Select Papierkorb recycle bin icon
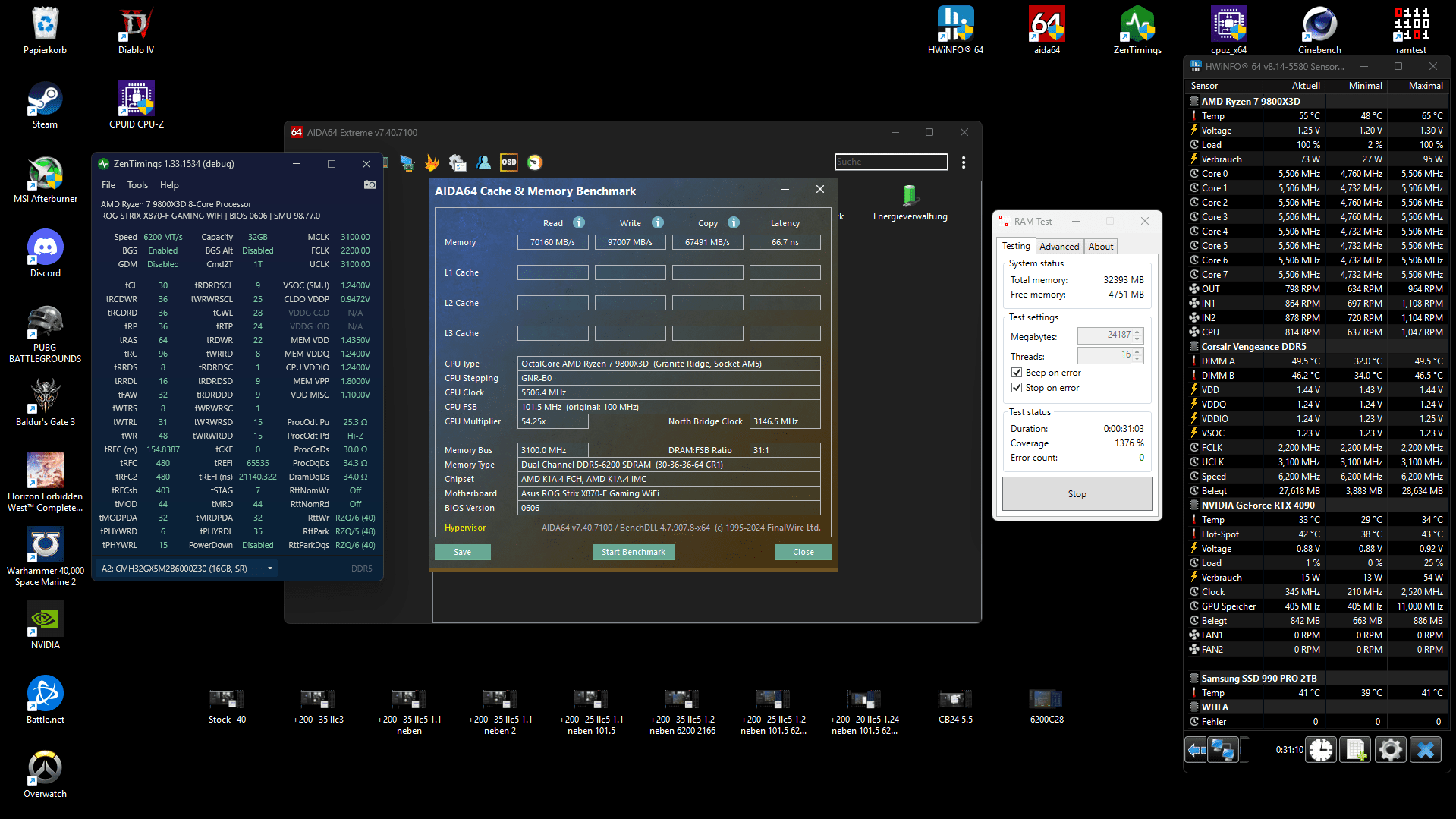1456x819 pixels. [x=46, y=30]
